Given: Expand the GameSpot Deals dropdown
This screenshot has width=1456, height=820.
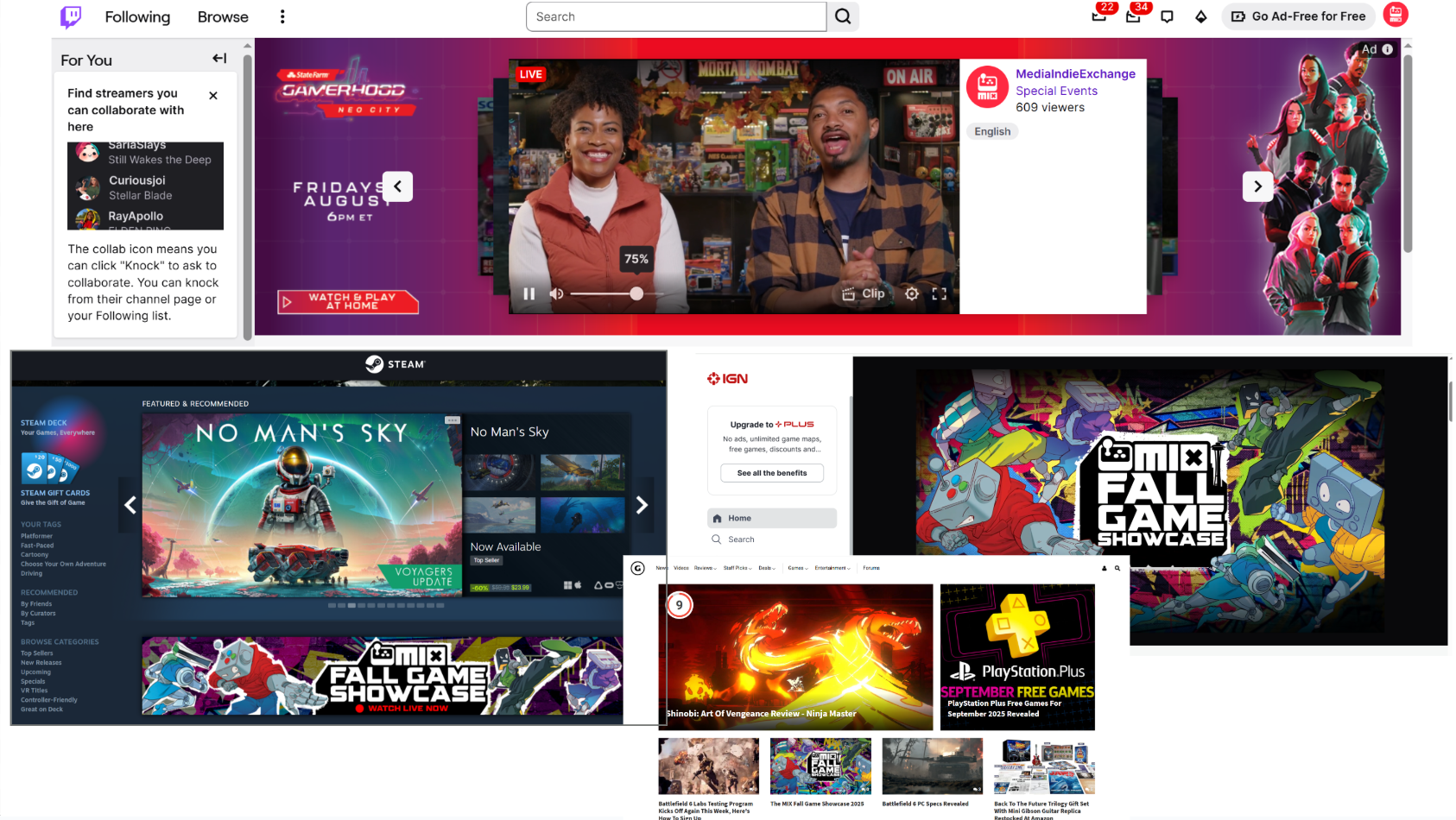Looking at the screenshot, I should tap(767, 568).
